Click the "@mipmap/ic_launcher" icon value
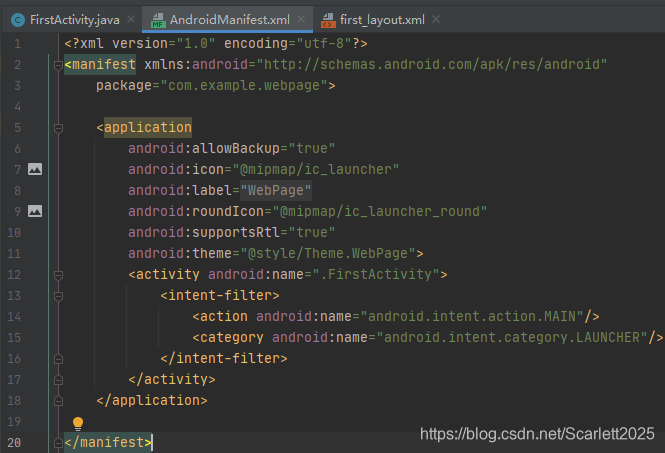Viewport: 665px width, 453px height. pos(316,169)
